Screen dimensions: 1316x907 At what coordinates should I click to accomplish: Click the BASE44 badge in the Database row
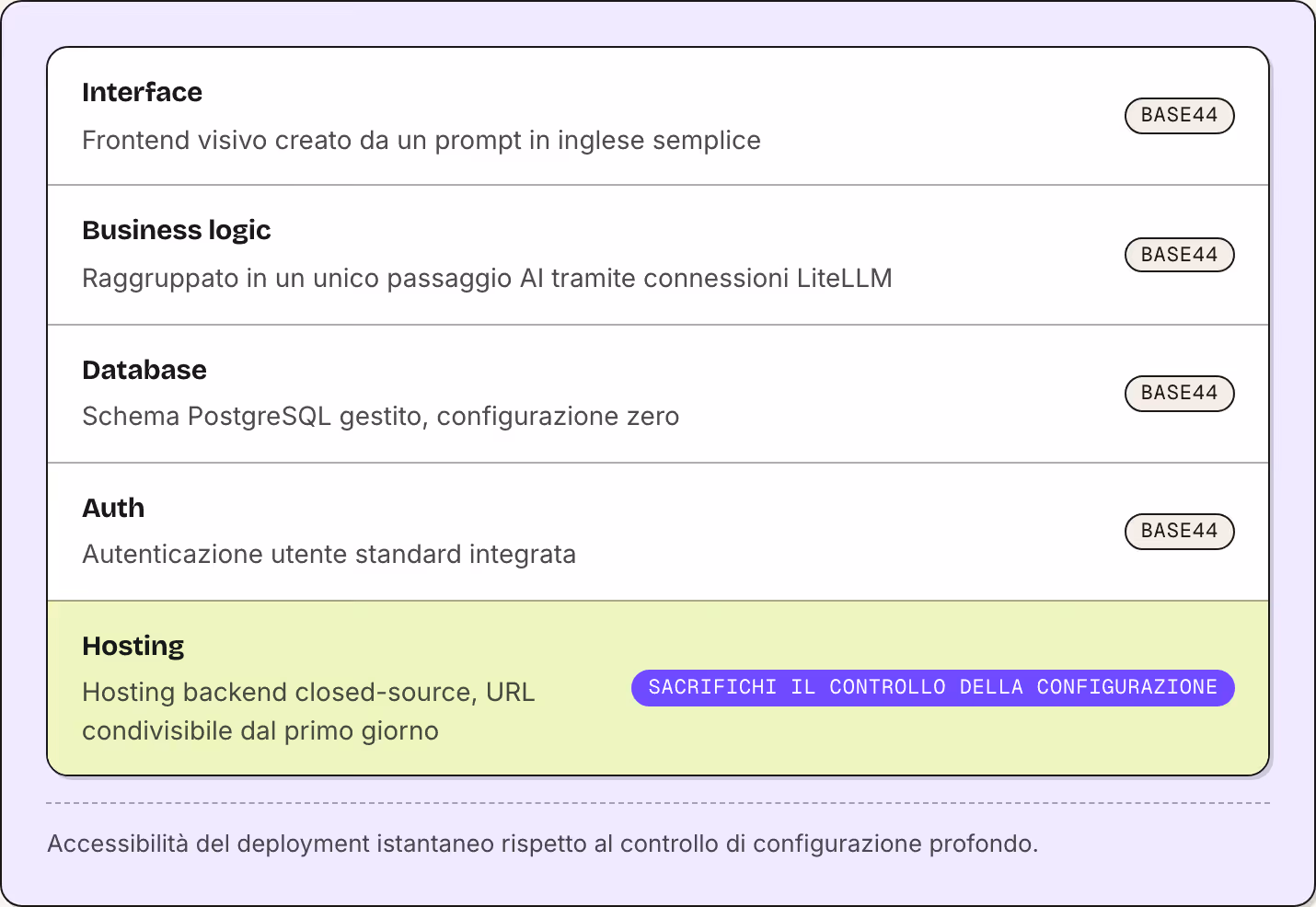(x=1179, y=393)
